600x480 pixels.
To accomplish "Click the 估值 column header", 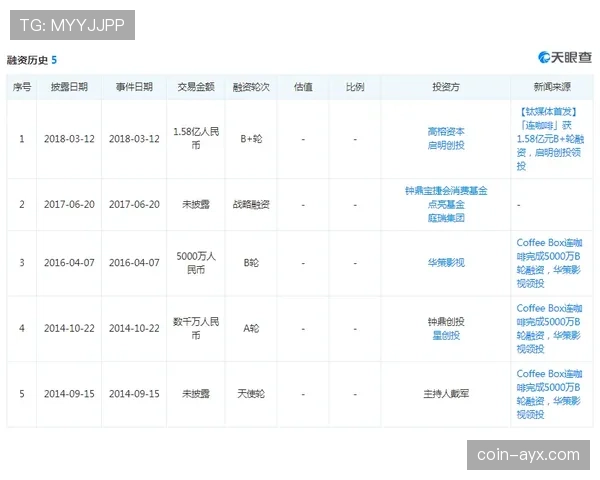I will coord(303,87).
